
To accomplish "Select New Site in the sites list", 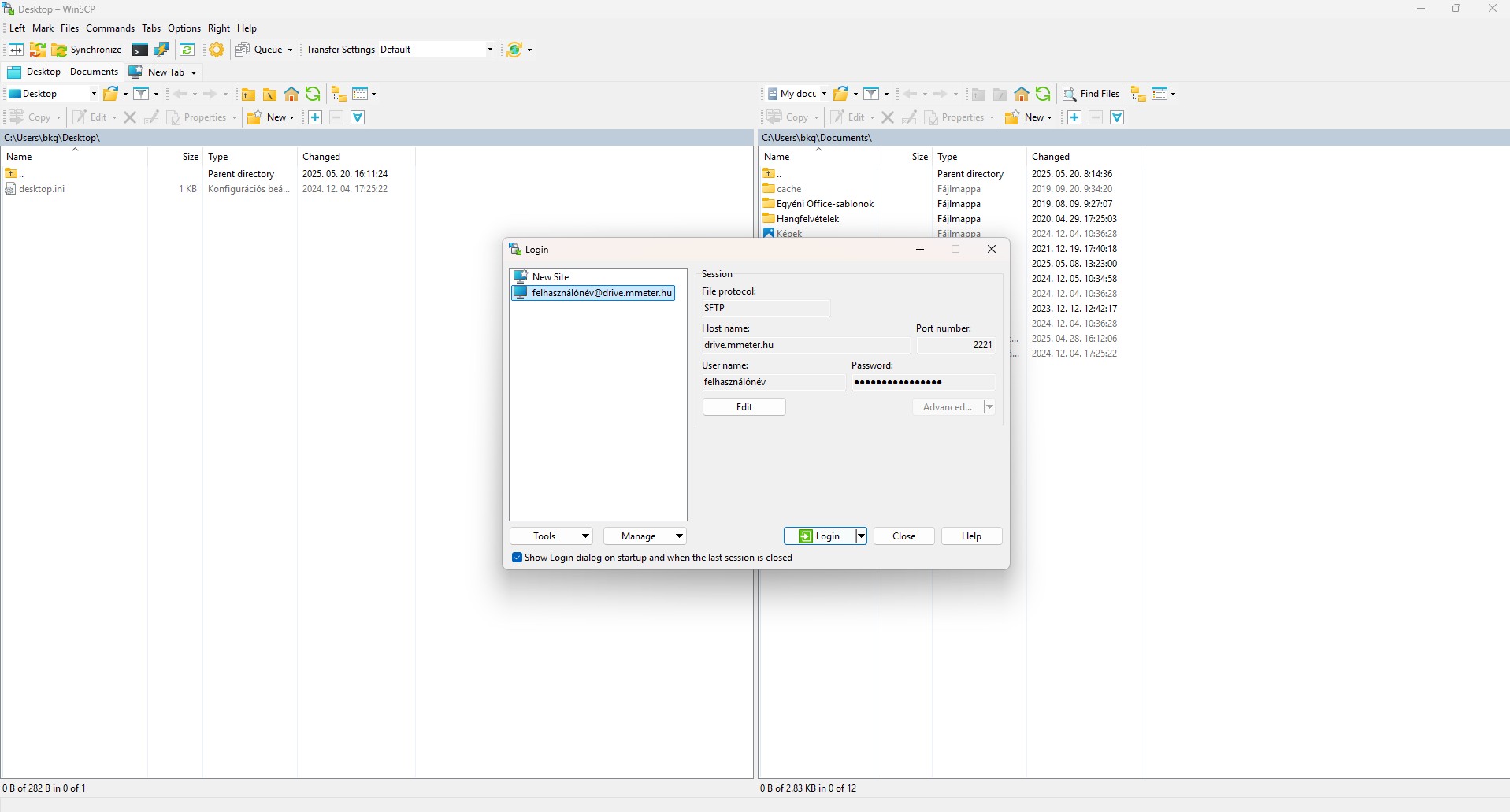I will [x=551, y=277].
